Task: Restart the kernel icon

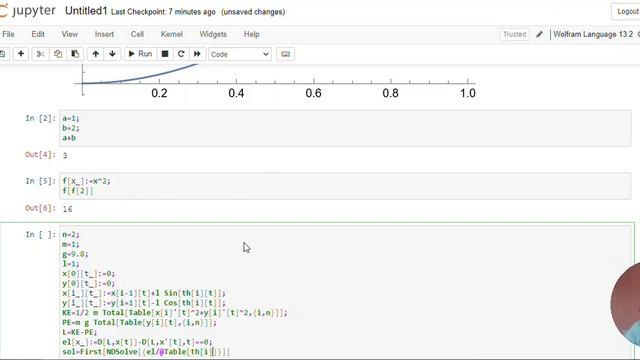Action: (x=181, y=54)
